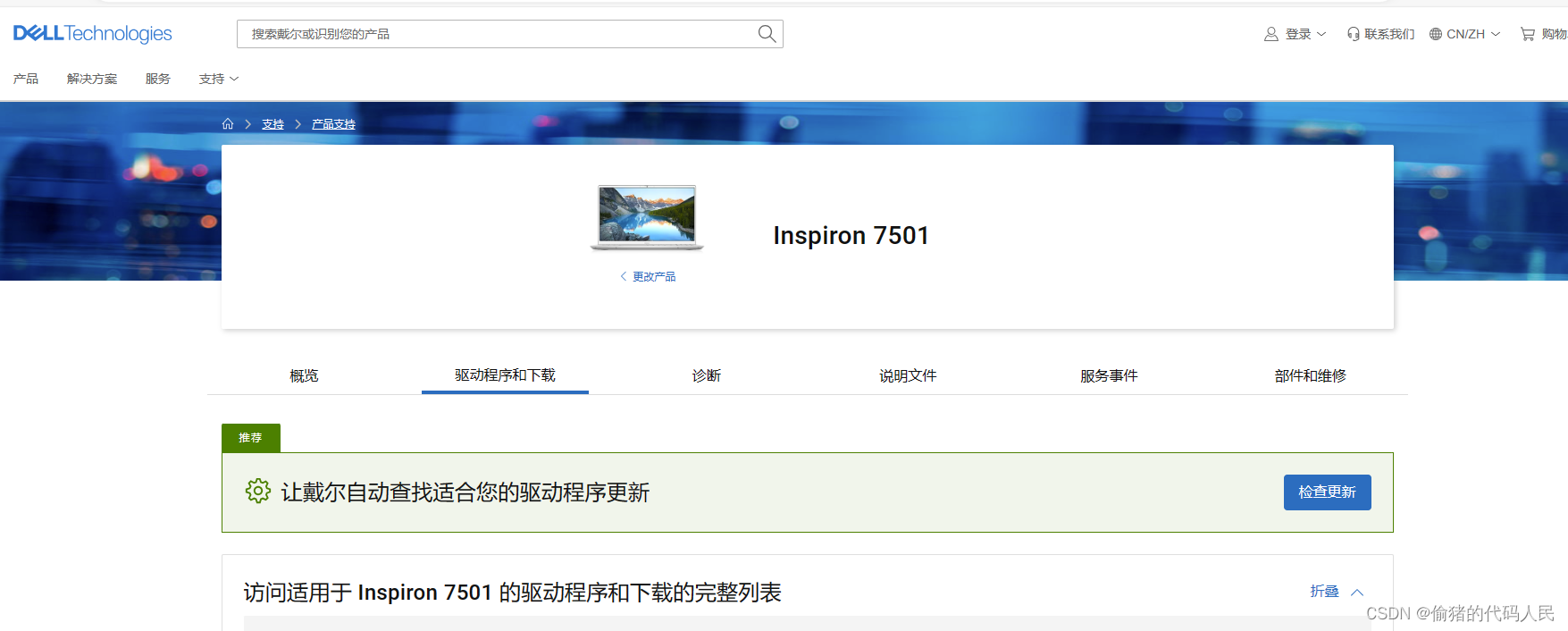1568x631 pixels.
Task: Click the user account icon
Action: [x=1271, y=34]
